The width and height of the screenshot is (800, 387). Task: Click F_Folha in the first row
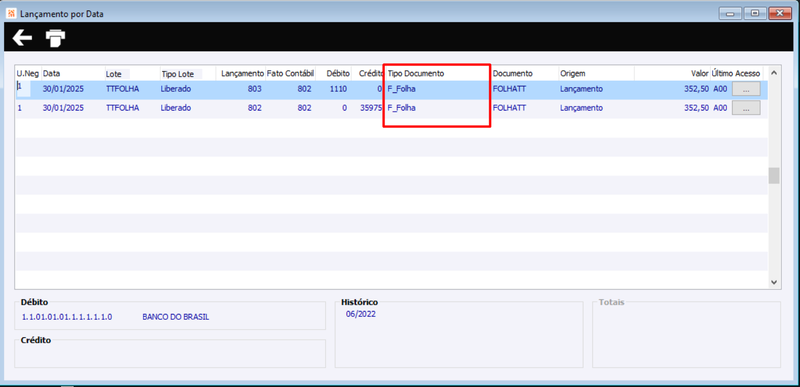[402, 89]
